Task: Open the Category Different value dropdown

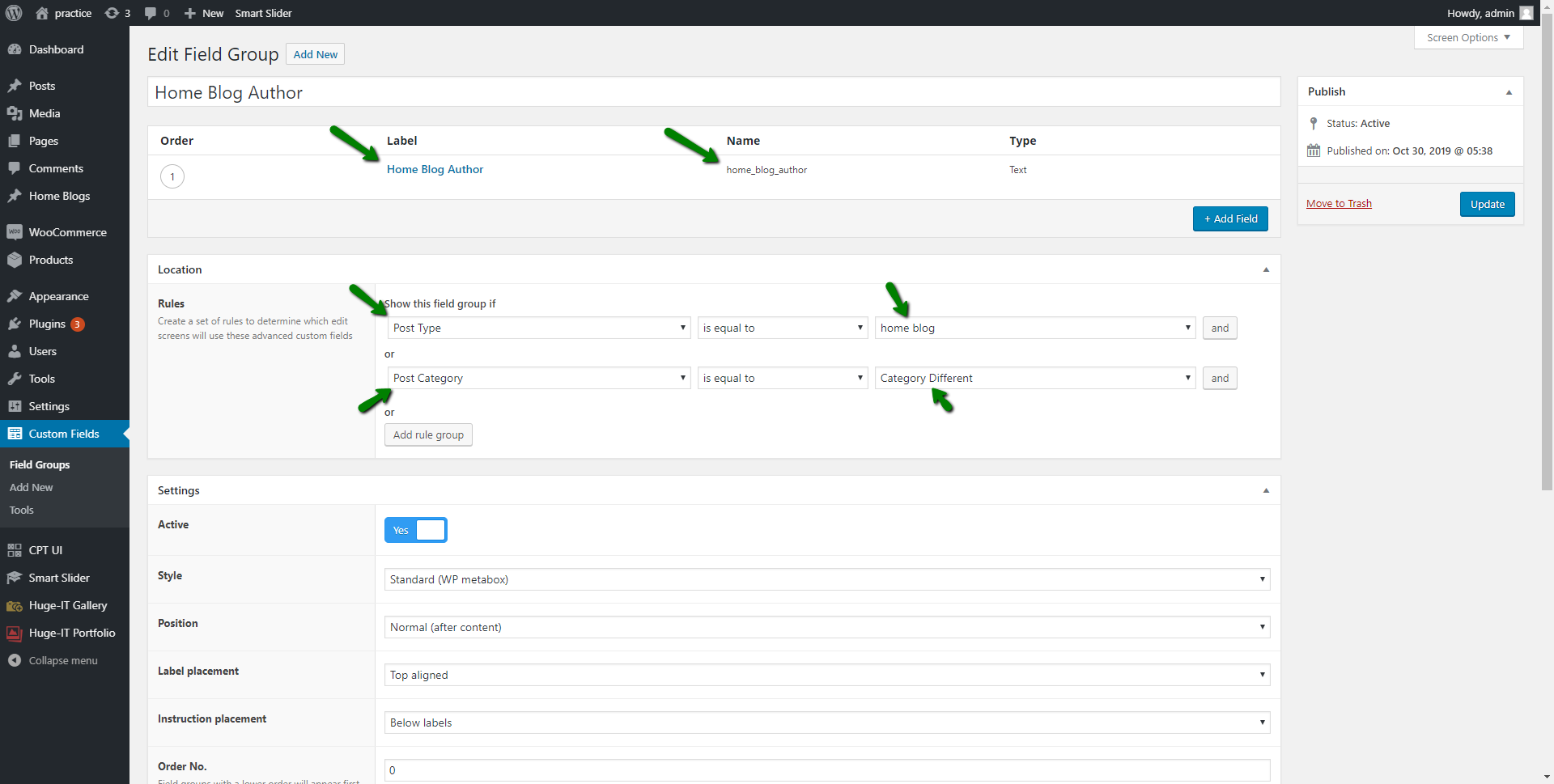Action: point(1034,378)
